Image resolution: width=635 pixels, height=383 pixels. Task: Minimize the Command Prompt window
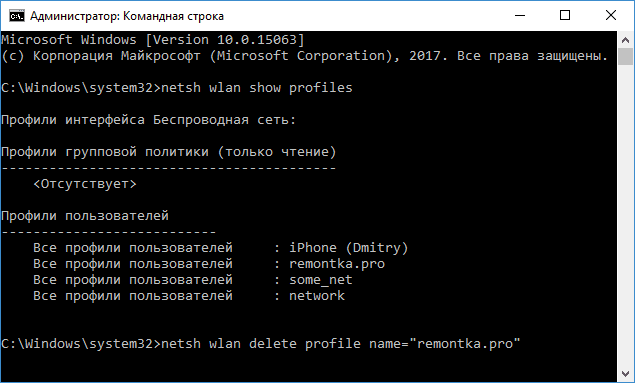pyautogui.click(x=520, y=15)
